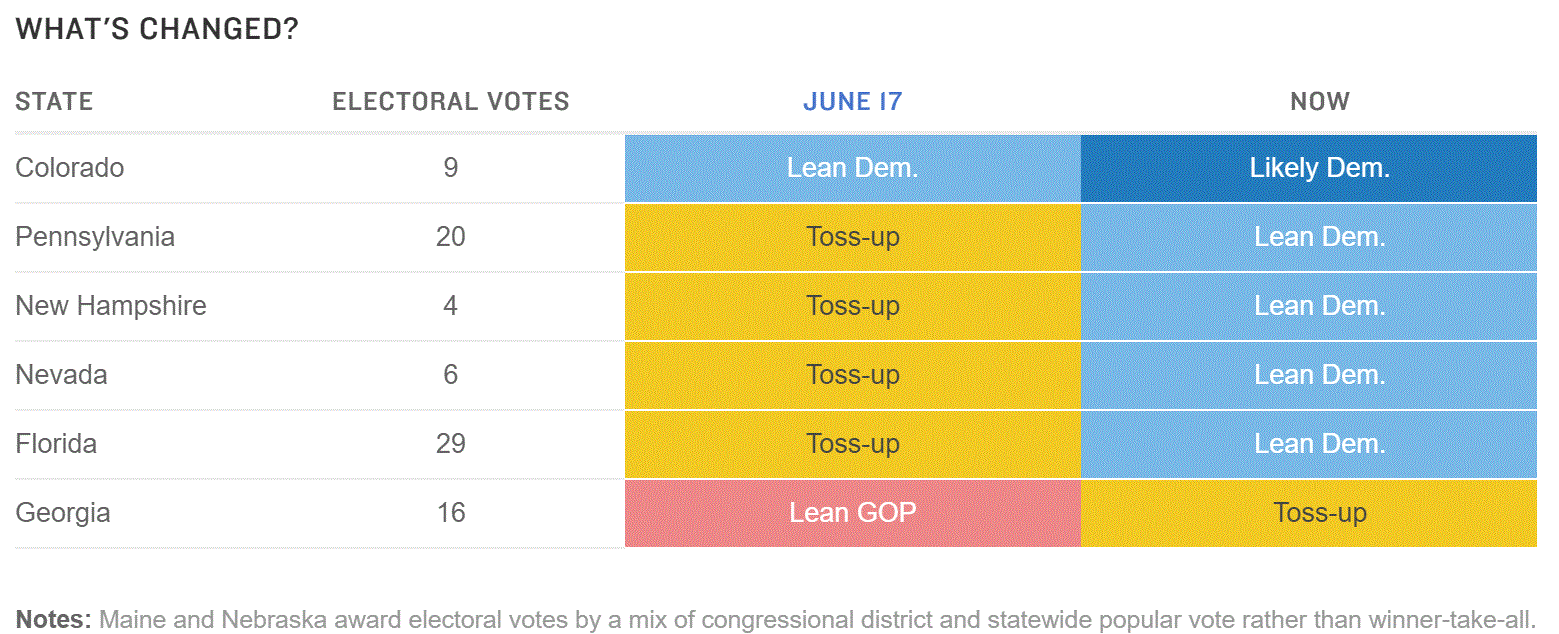Click Nevada's current Lean Dem. cell
Viewport: 1559px width, 634px height.
(x=1309, y=375)
